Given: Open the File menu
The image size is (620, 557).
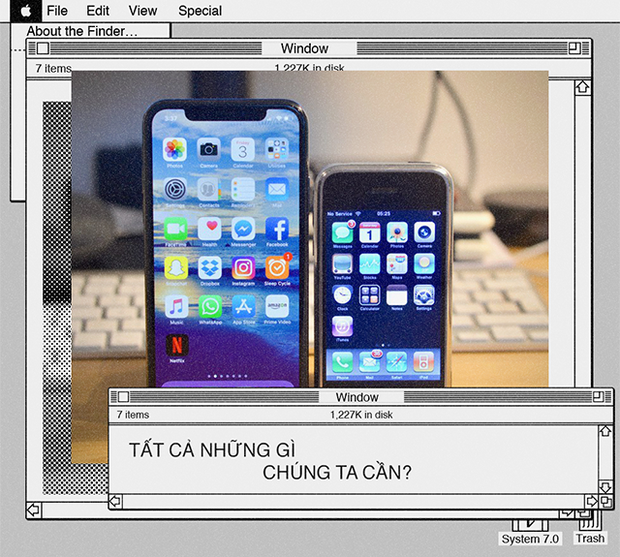Looking at the screenshot, I should tap(57, 11).
